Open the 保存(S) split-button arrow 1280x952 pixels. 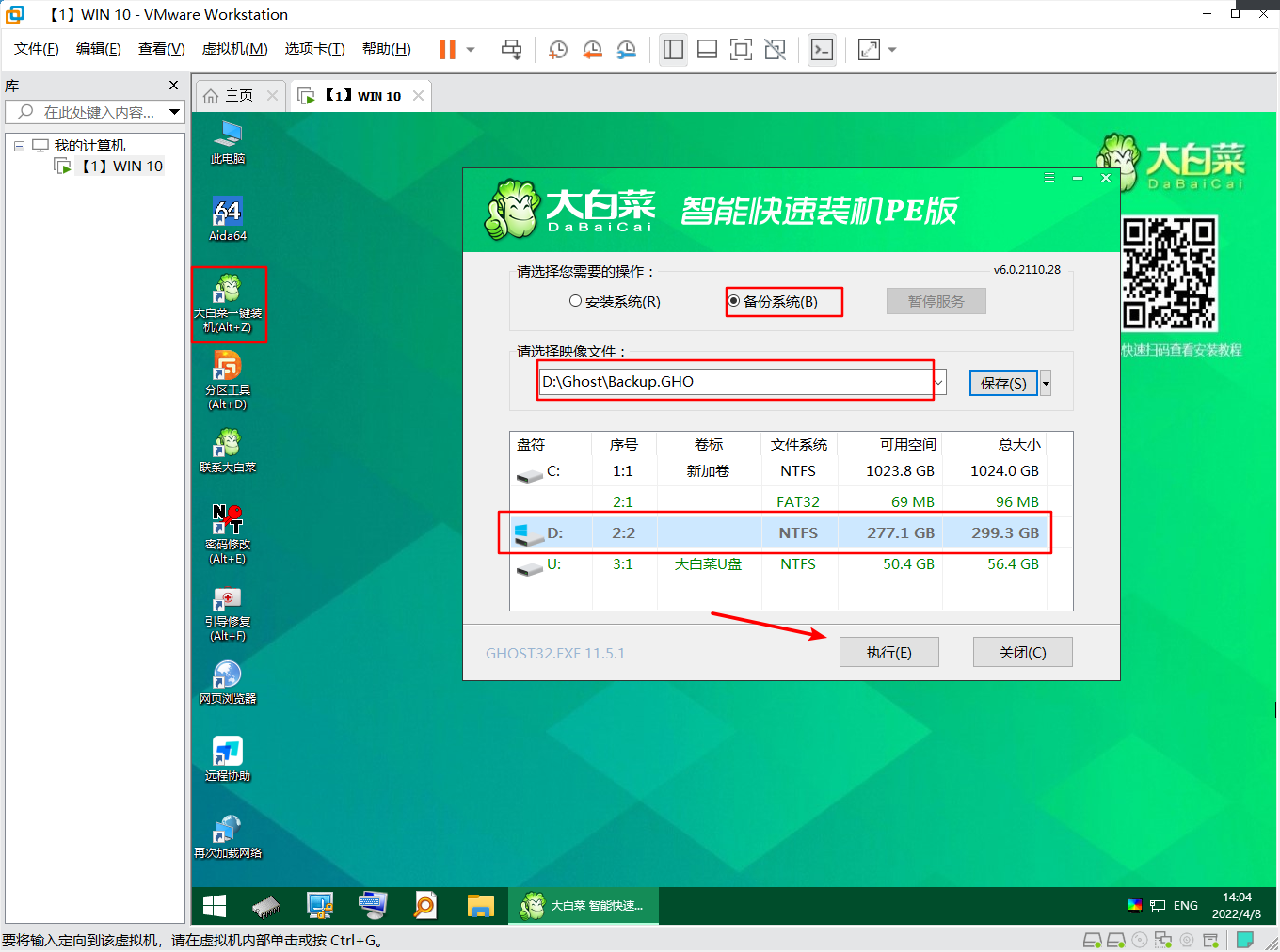[1045, 383]
